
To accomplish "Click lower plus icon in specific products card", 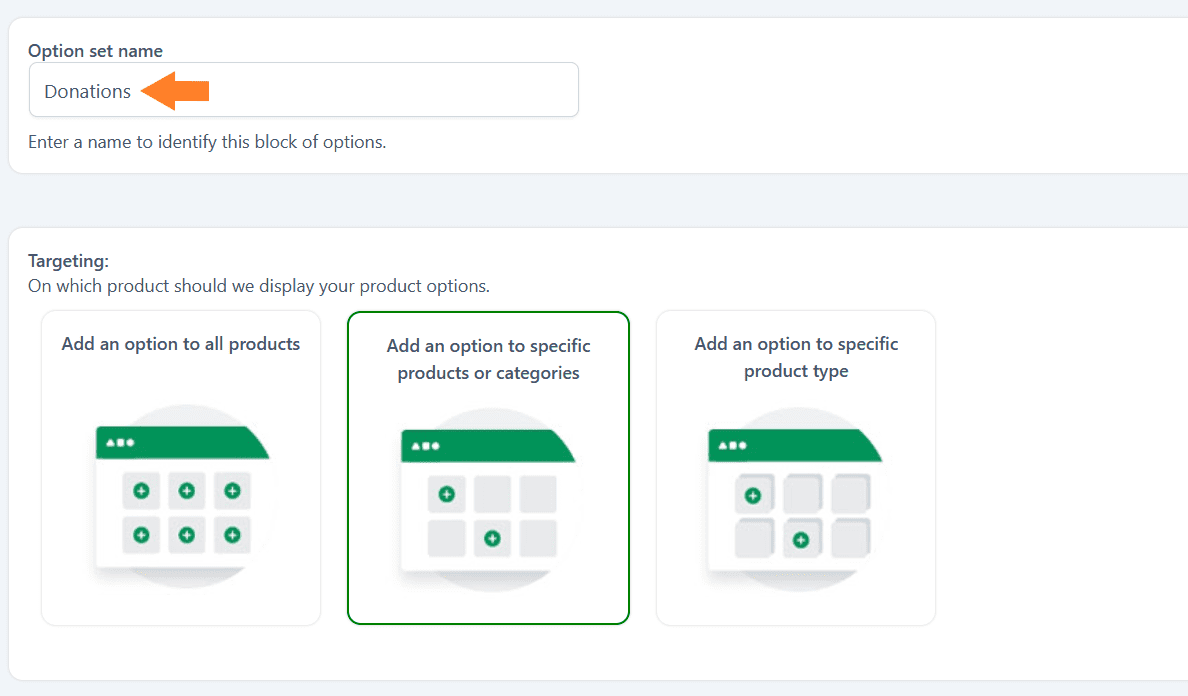I will coord(492,538).
